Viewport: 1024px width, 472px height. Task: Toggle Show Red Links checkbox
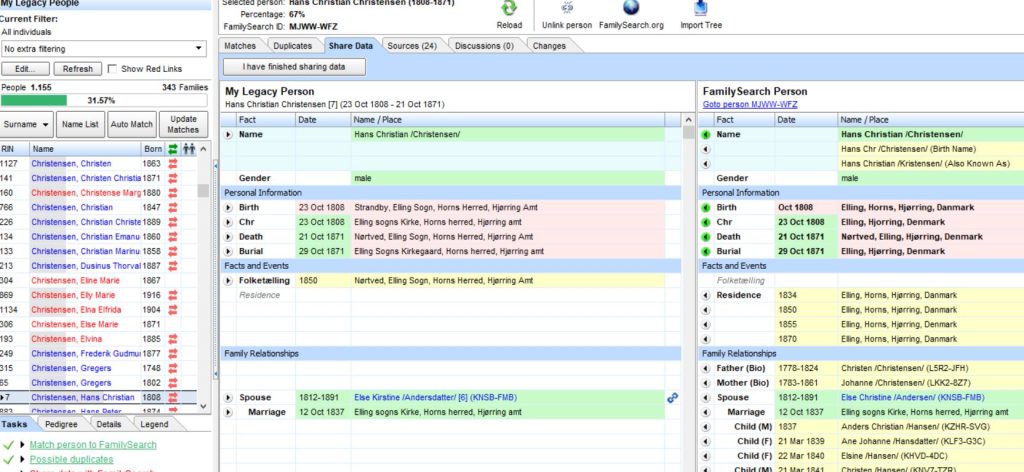112,69
